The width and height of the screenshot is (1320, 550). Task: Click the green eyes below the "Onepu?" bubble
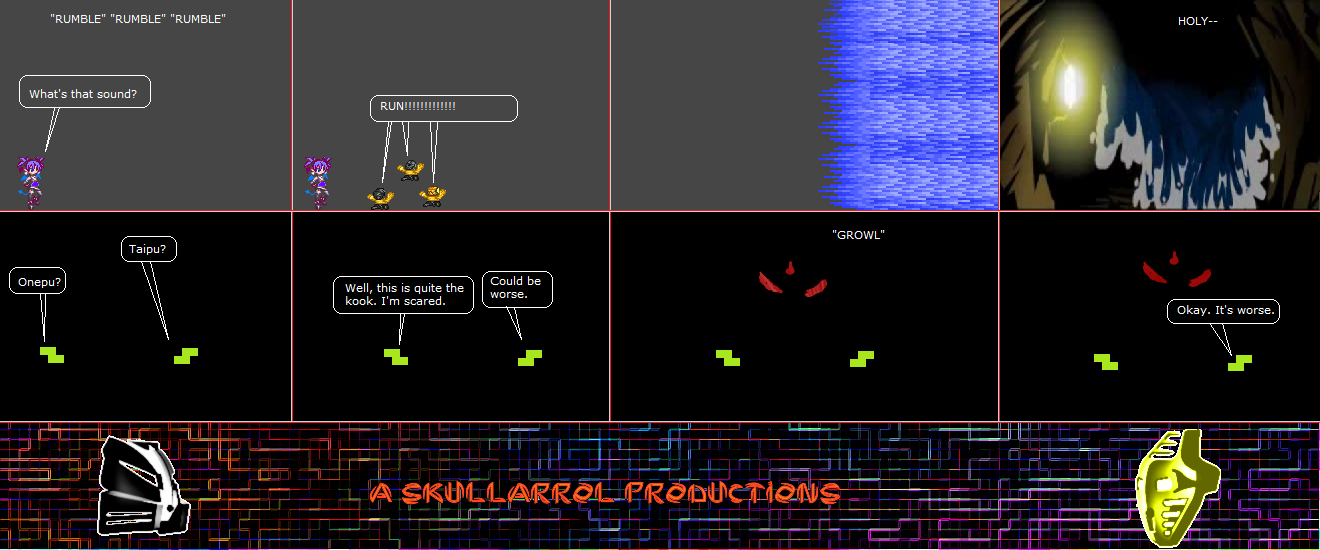52,354
